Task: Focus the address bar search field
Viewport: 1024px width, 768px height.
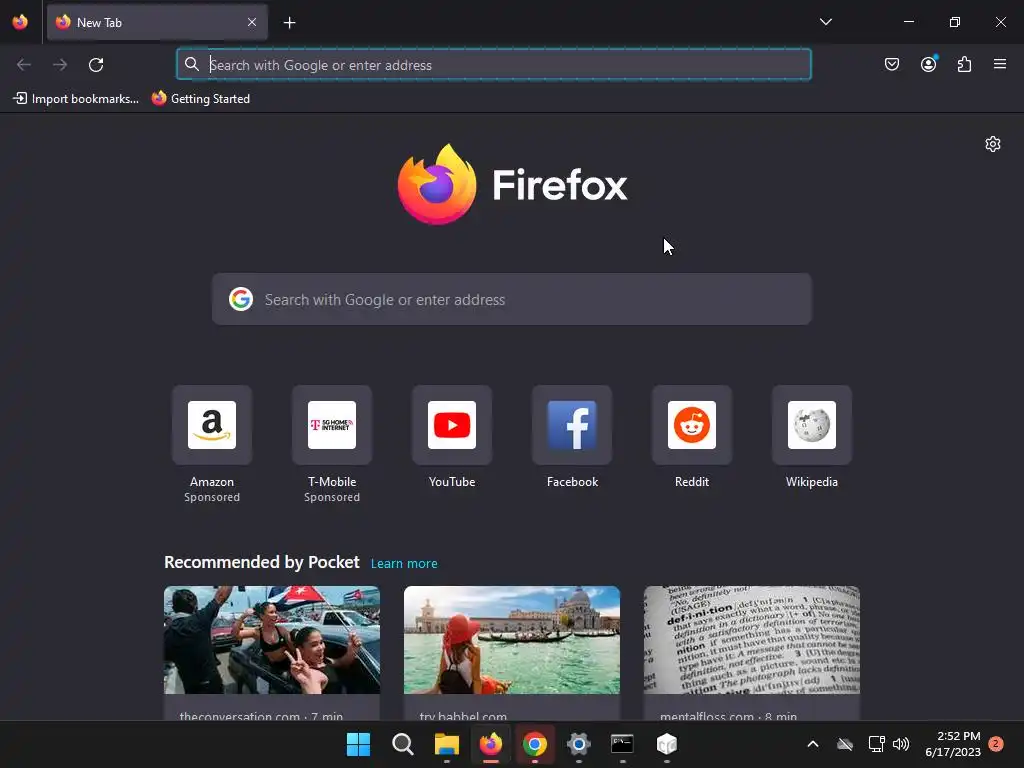Action: (494, 65)
